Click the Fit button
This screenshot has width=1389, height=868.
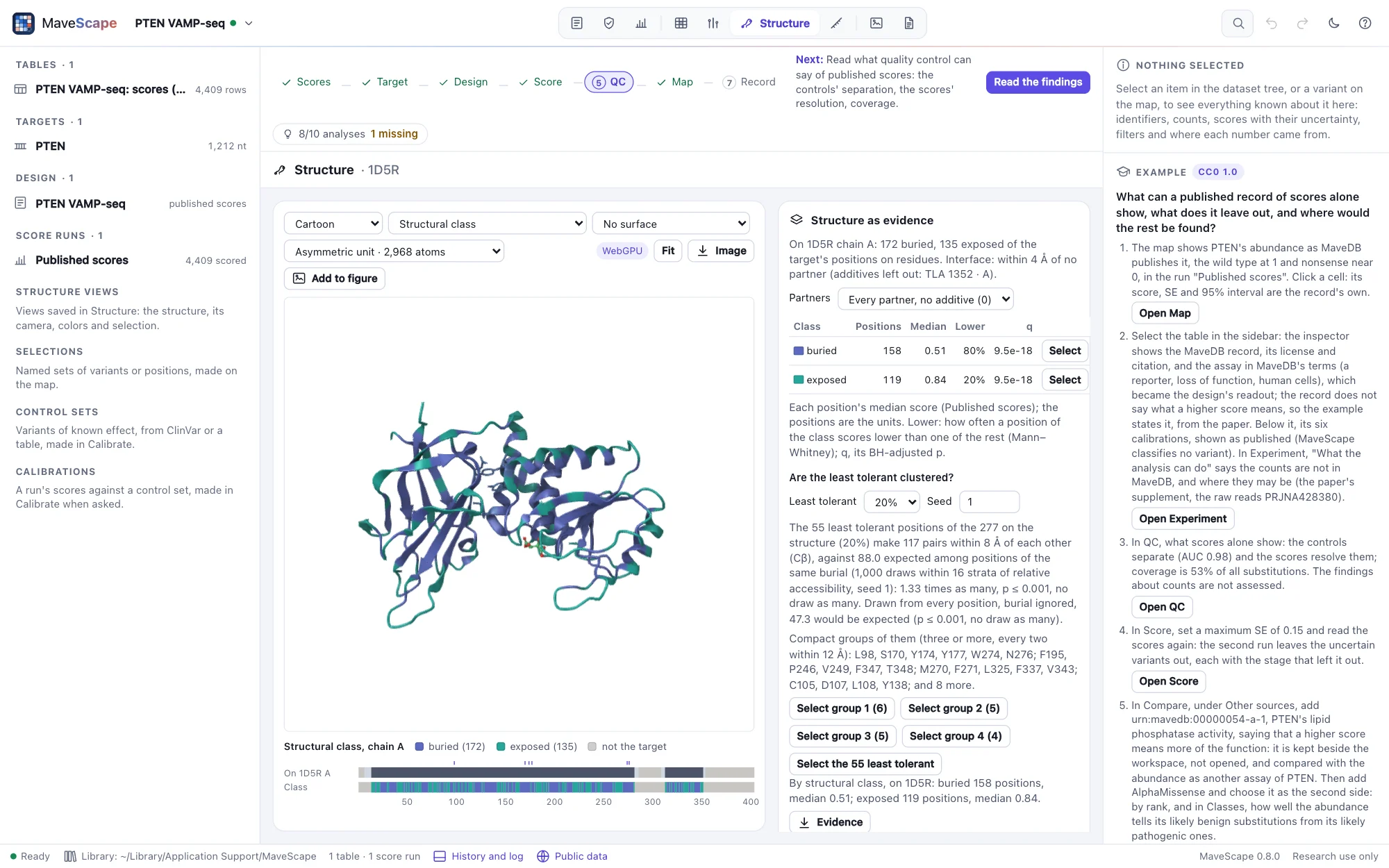point(668,251)
